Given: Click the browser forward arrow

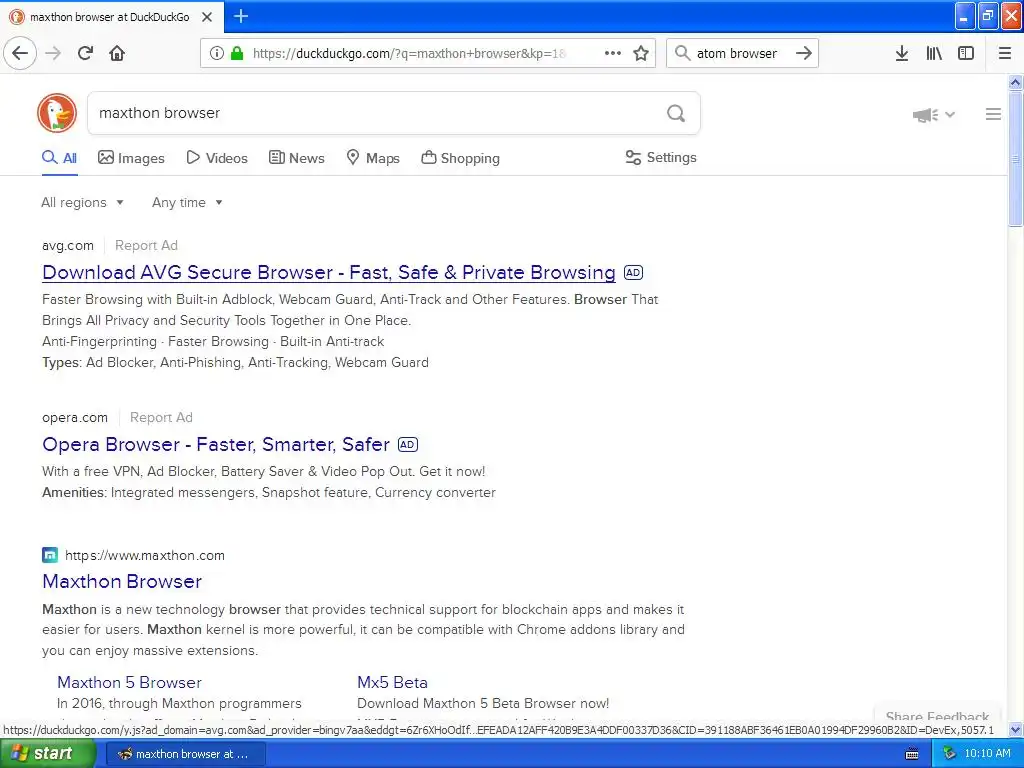Looking at the screenshot, I should tap(54, 53).
